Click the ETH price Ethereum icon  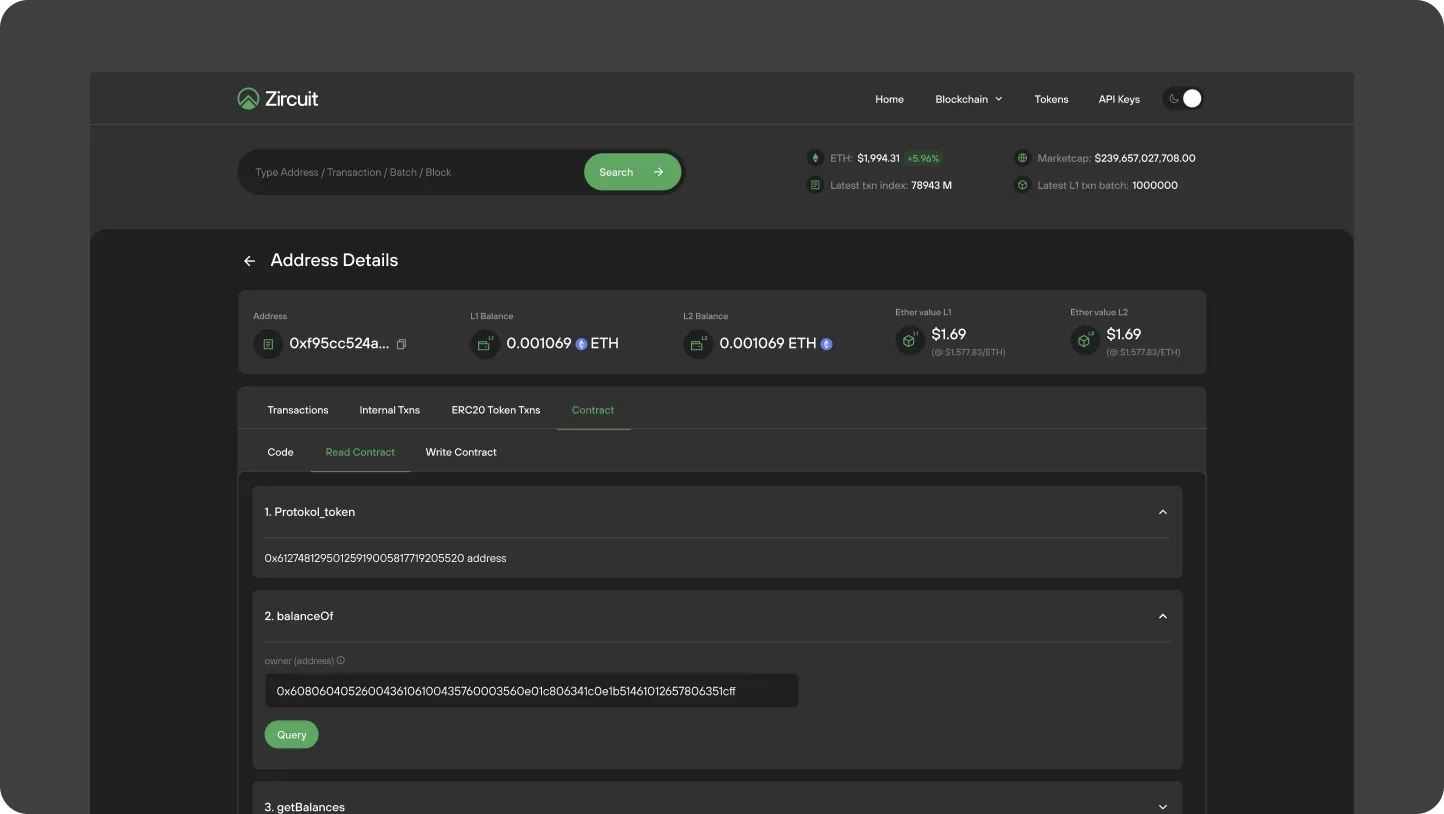click(x=815, y=157)
